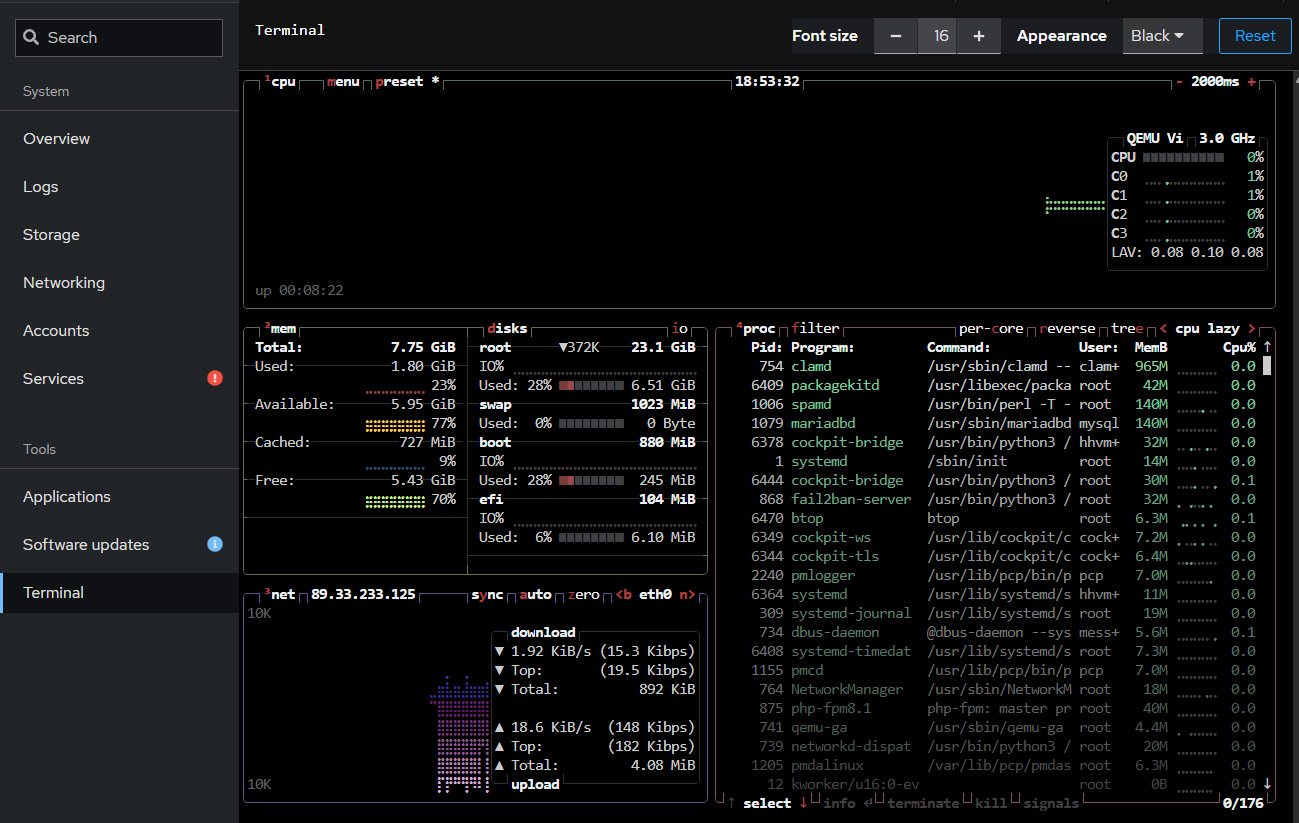Open Applications in the Tools section
The width and height of the screenshot is (1299, 823).
point(120,497)
